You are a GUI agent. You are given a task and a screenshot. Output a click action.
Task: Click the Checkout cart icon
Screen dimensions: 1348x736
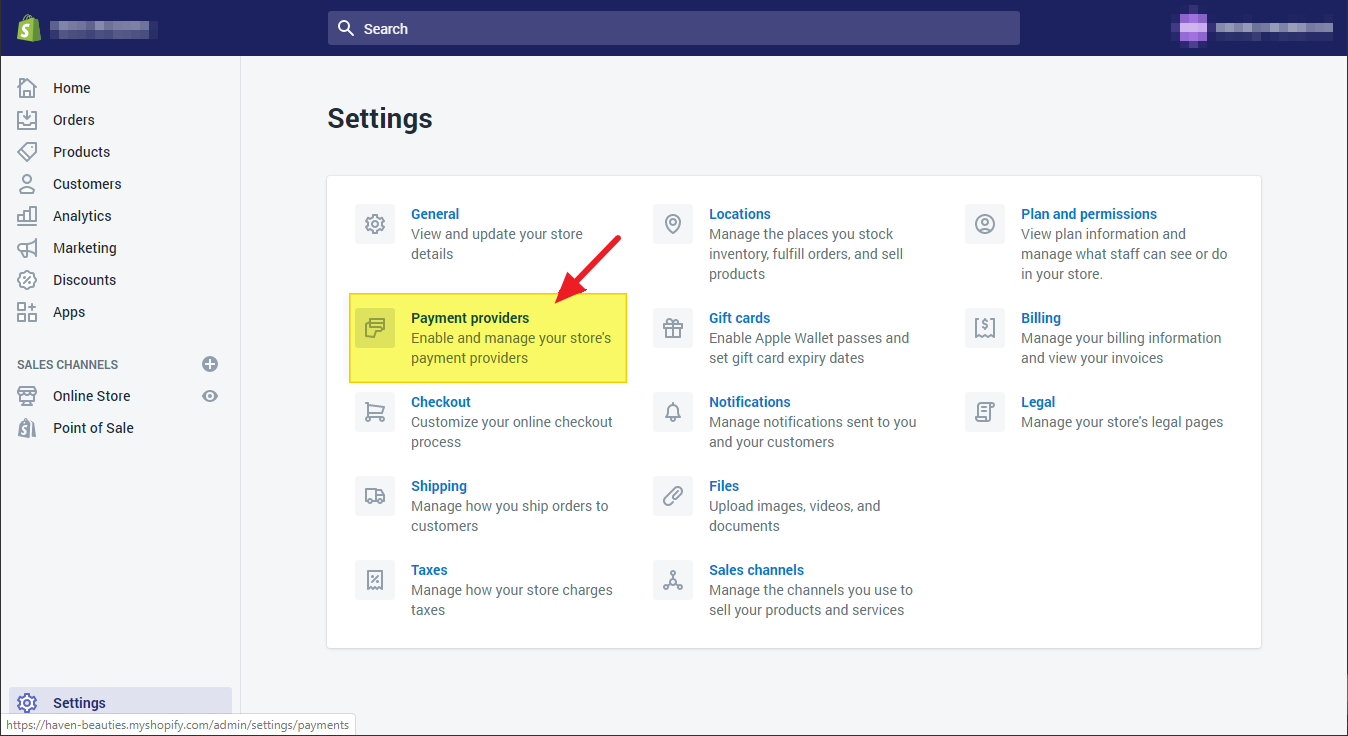tap(375, 412)
